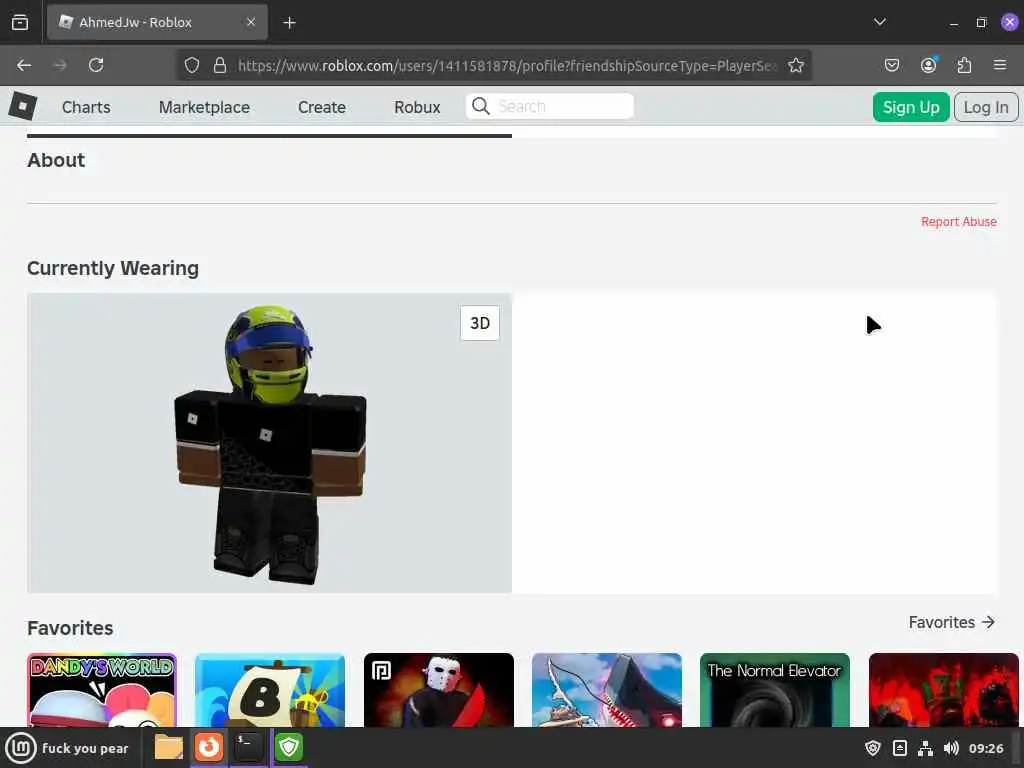The width and height of the screenshot is (1024, 768).
Task: Open the Firefox hamburger application menu
Action: pos(1000,65)
